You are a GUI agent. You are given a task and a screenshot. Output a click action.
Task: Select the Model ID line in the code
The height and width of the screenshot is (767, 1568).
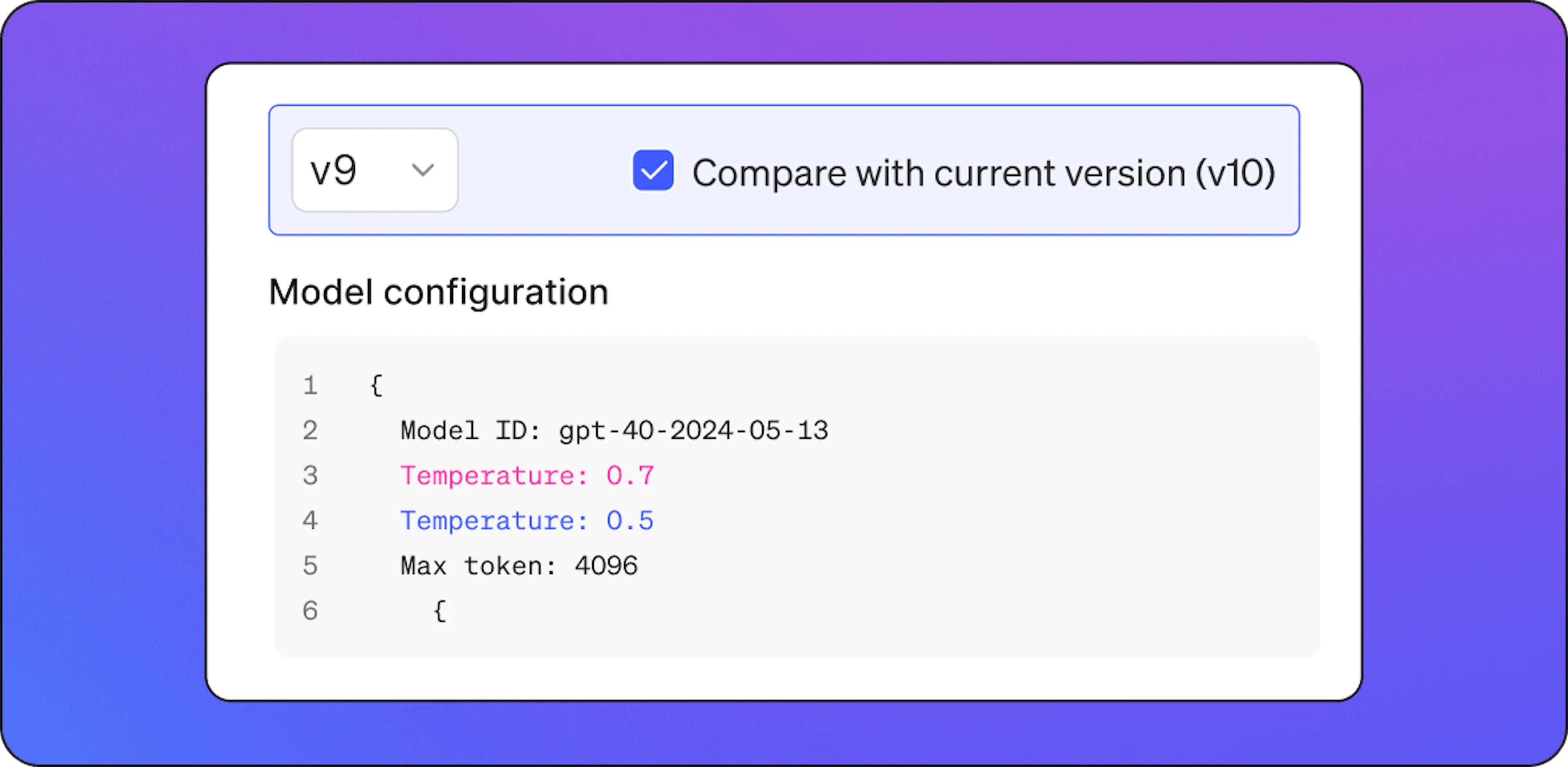[x=614, y=430]
